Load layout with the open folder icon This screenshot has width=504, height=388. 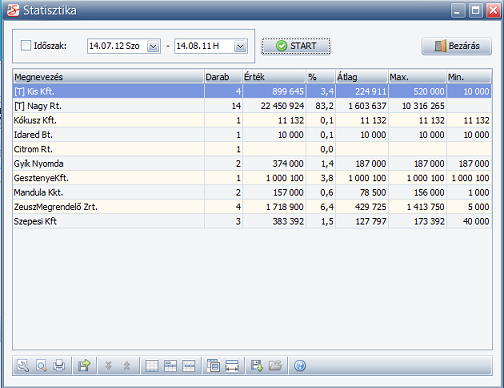pyautogui.click(x=275, y=366)
